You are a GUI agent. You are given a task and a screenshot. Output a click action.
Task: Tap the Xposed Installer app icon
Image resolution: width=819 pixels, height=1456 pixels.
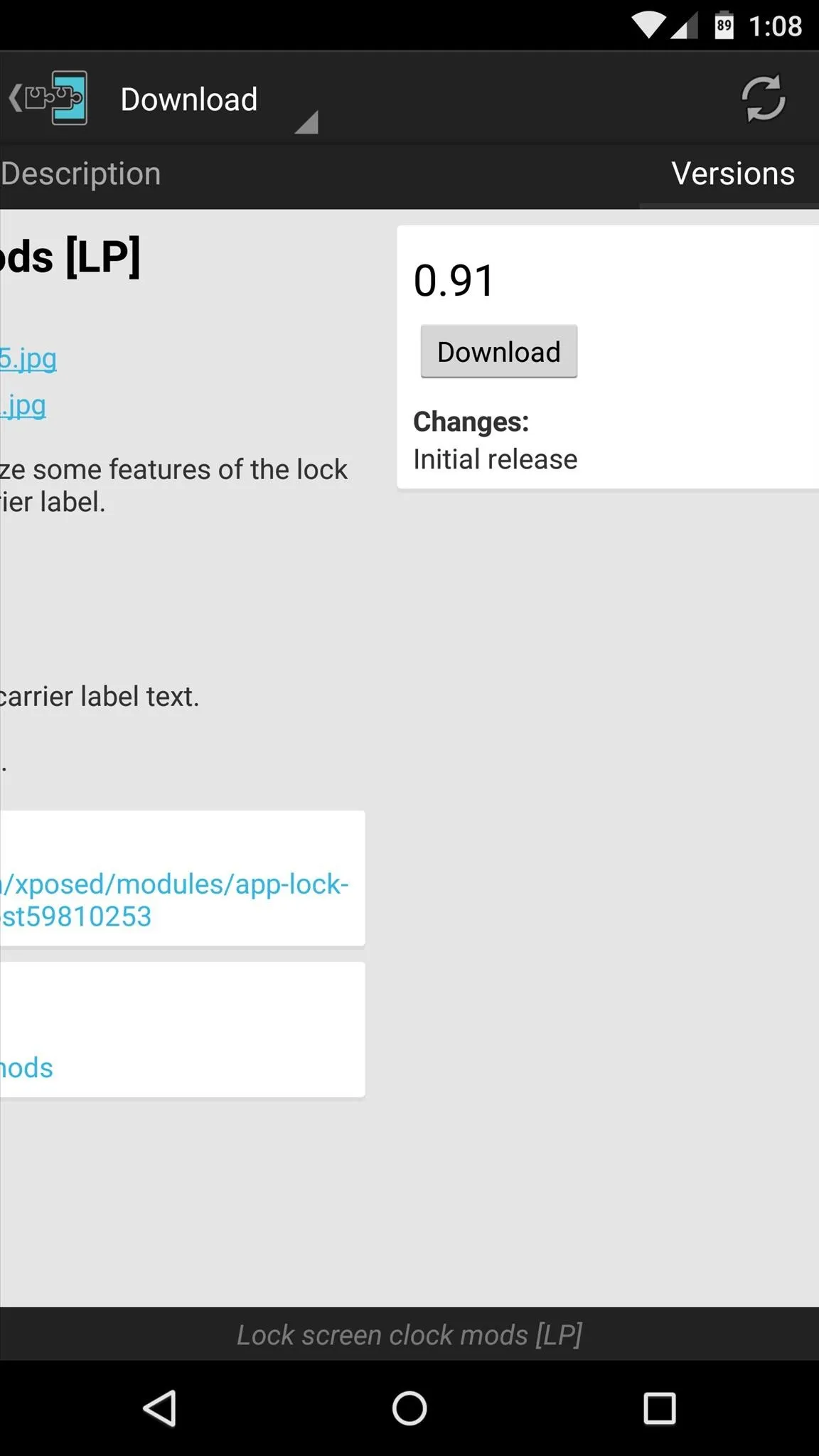click(x=56, y=98)
